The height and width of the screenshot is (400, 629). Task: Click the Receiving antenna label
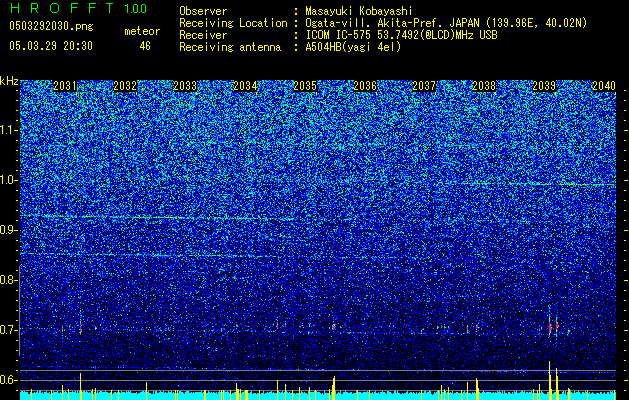(x=230, y=47)
